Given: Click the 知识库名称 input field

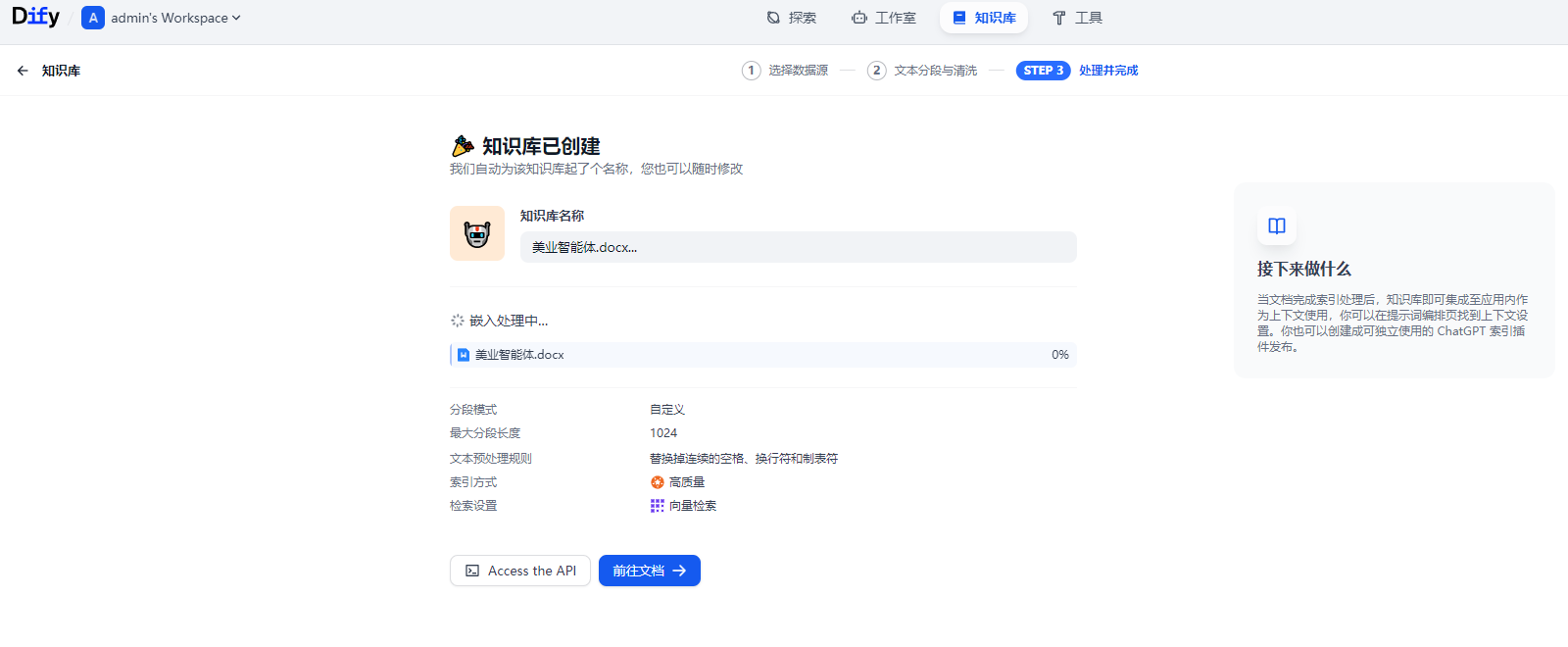Looking at the screenshot, I should pos(798,247).
